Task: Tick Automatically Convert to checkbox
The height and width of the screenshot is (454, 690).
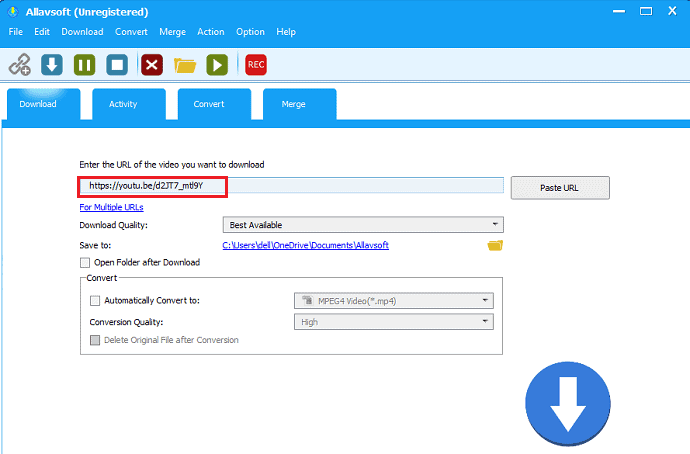Action: point(95,301)
